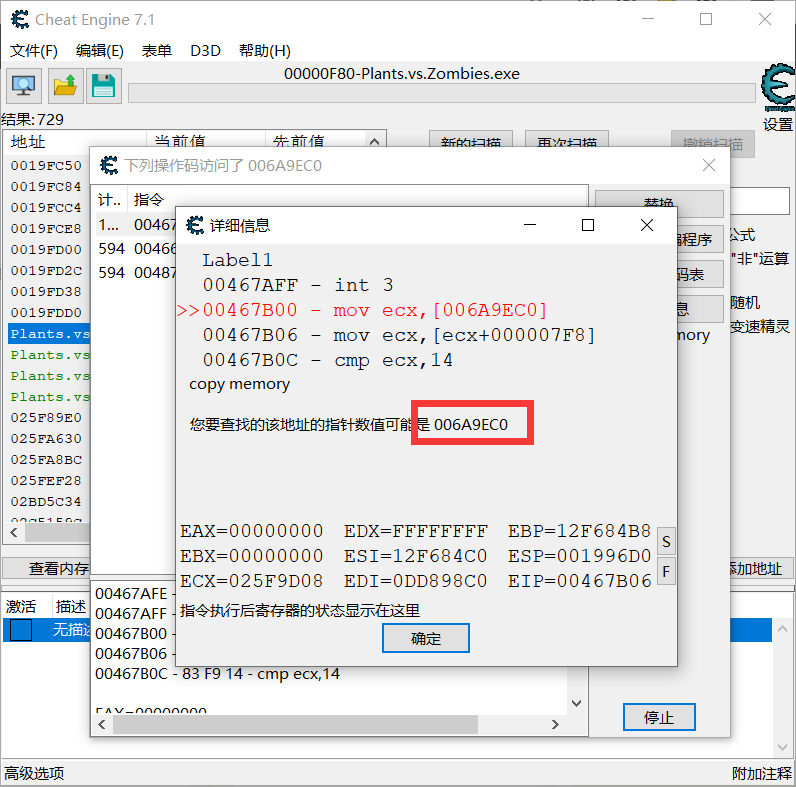
Task: Select the 00467B0C cmp ecx,14 disassembly row
Action: [217, 674]
